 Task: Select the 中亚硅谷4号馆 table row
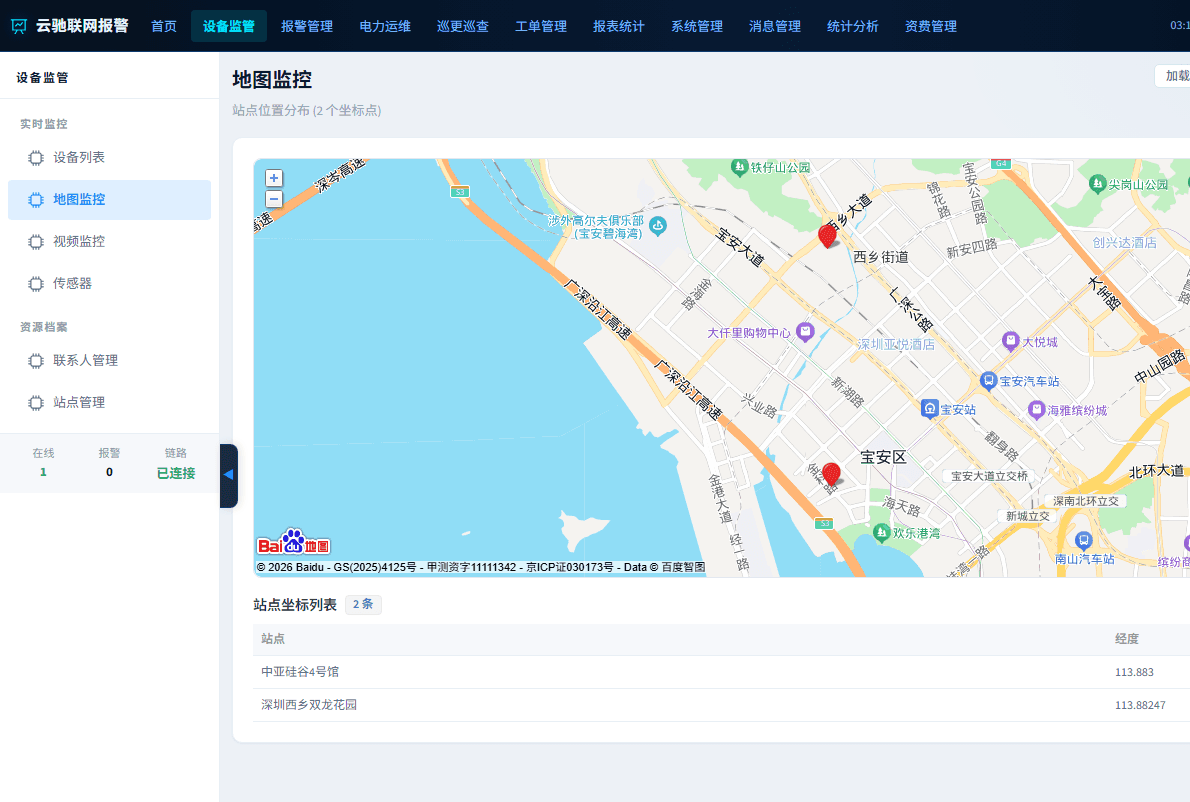click(x=721, y=672)
